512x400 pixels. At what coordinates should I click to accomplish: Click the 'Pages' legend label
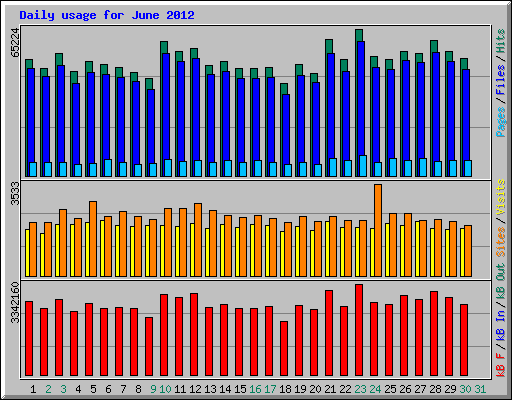pyautogui.click(x=500, y=122)
